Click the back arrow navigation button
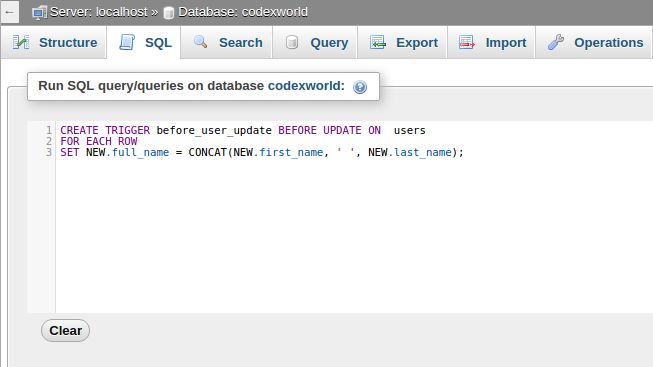Screen dimensions: 653x367 pos(10,12)
